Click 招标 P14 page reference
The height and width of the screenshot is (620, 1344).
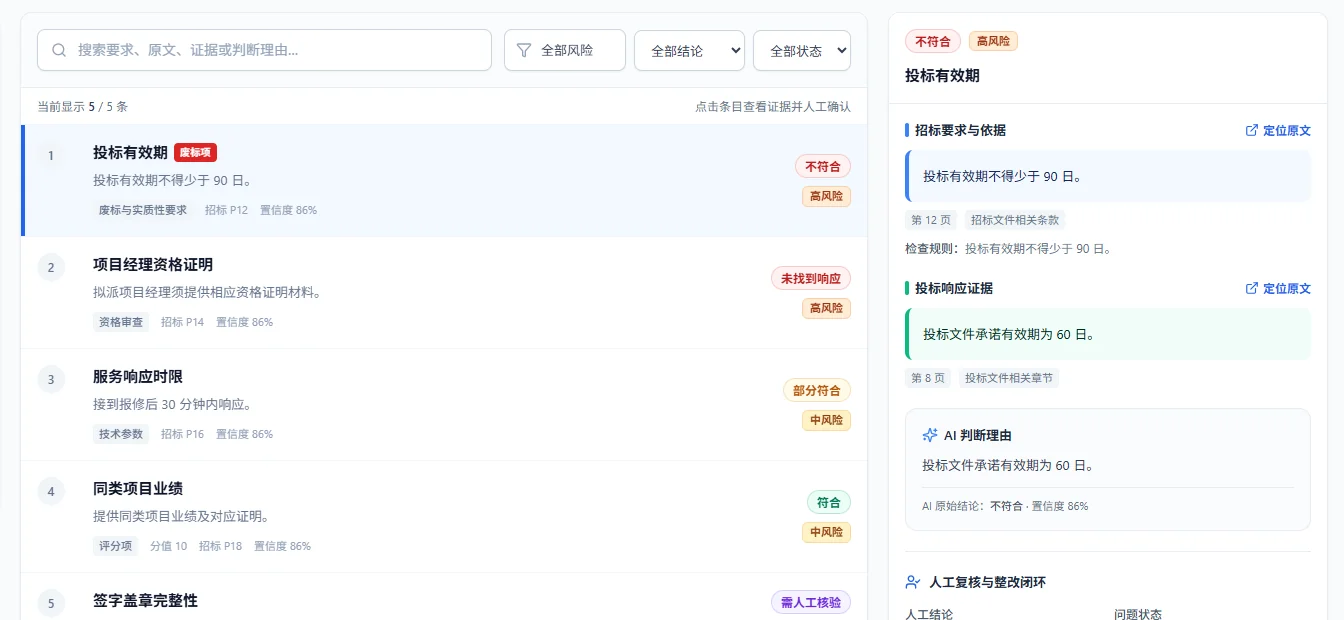point(182,322)
